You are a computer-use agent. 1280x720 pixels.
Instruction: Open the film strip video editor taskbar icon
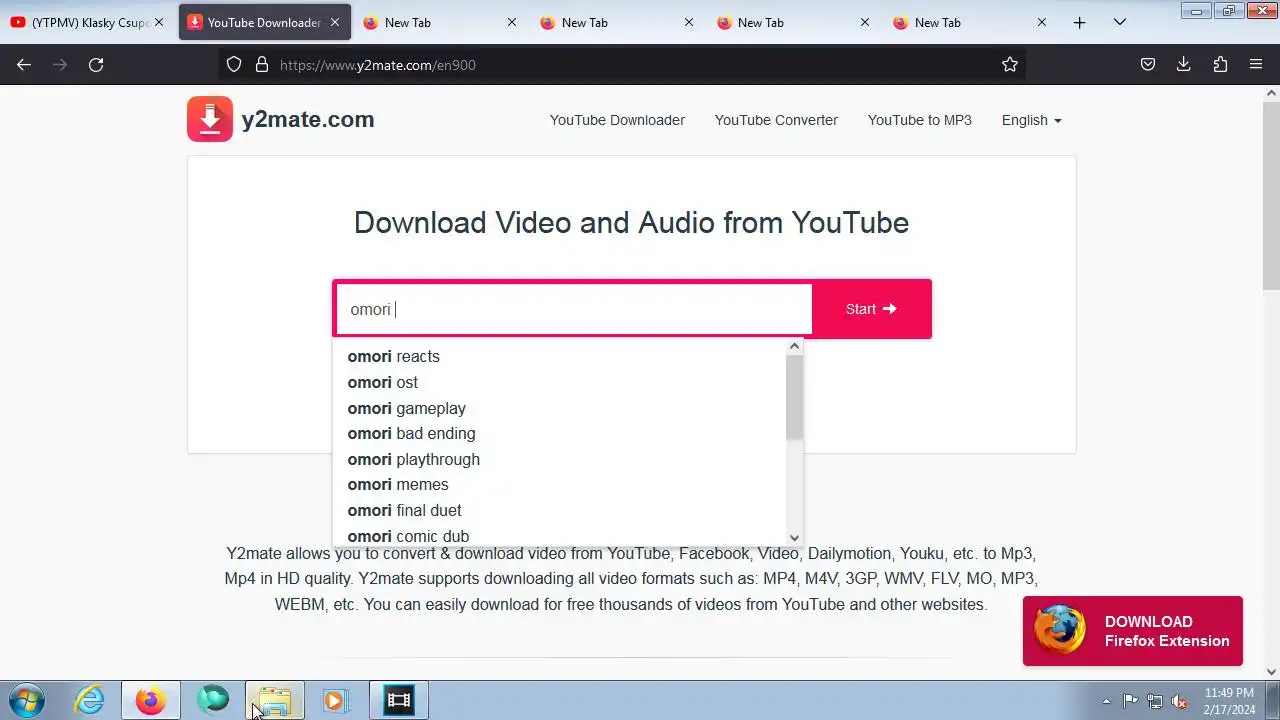pyautogui.click(x=399, y=700)
